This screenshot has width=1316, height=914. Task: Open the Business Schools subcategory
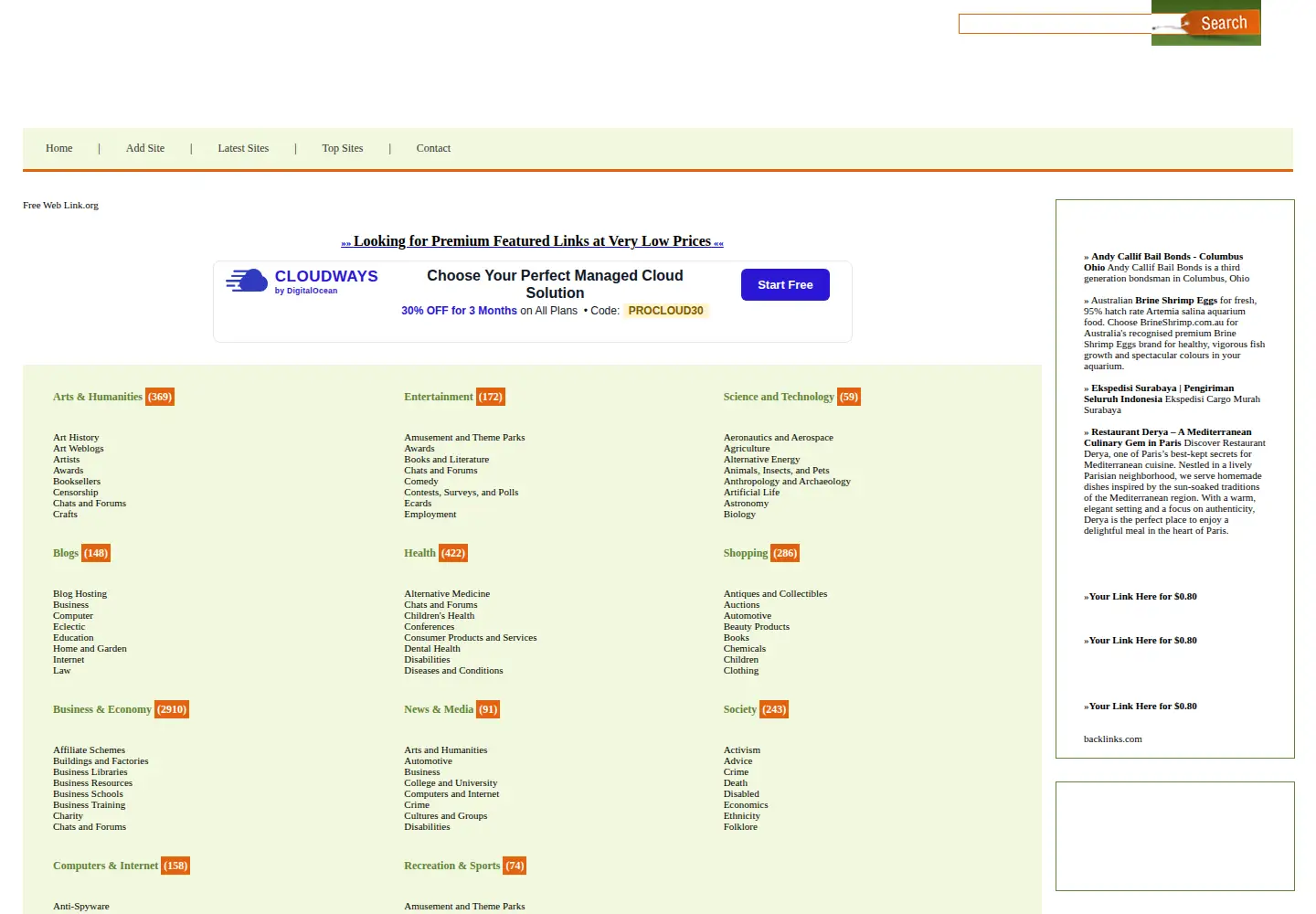point(88,794)
